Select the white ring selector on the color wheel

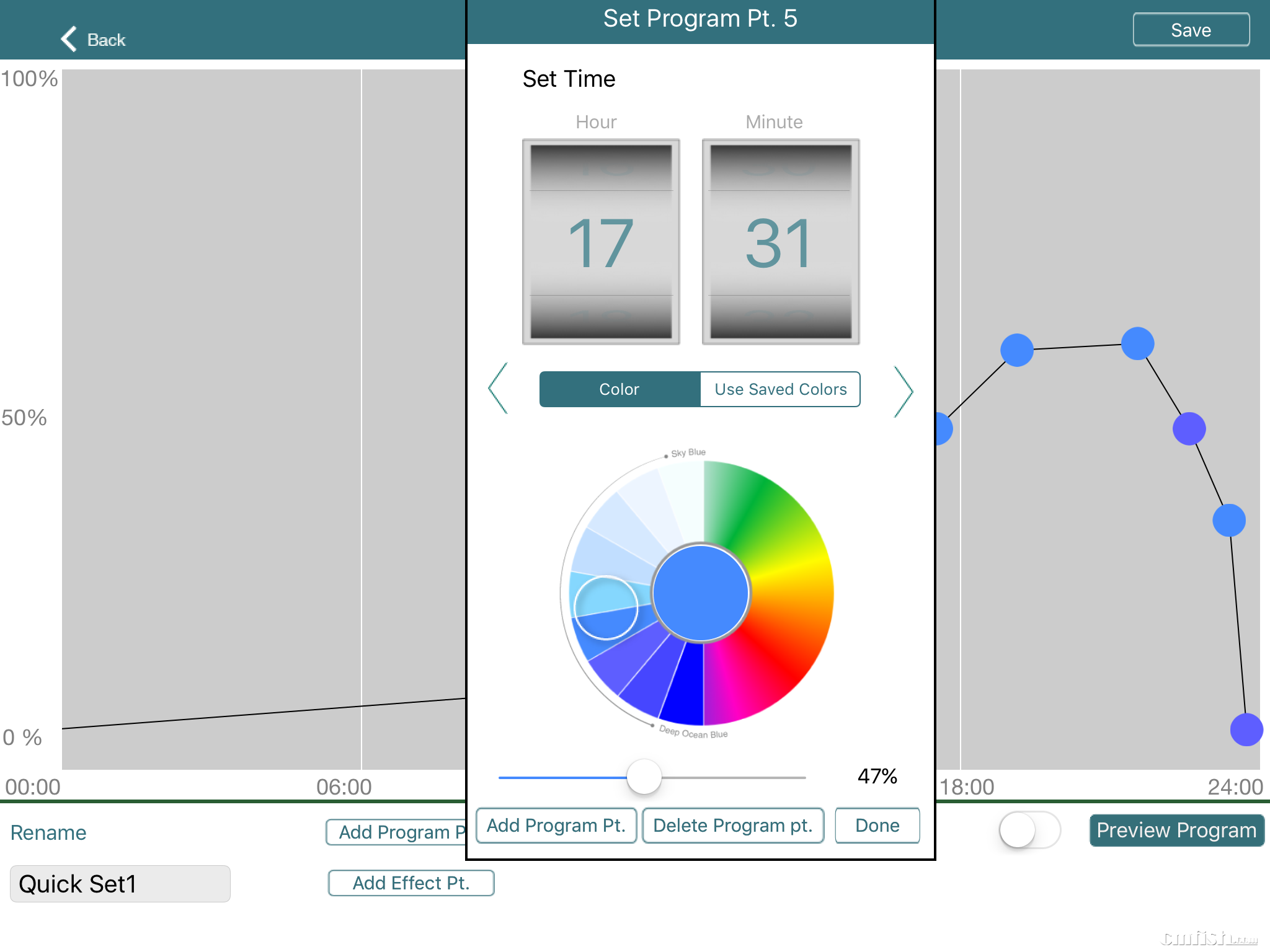point(606,607)
